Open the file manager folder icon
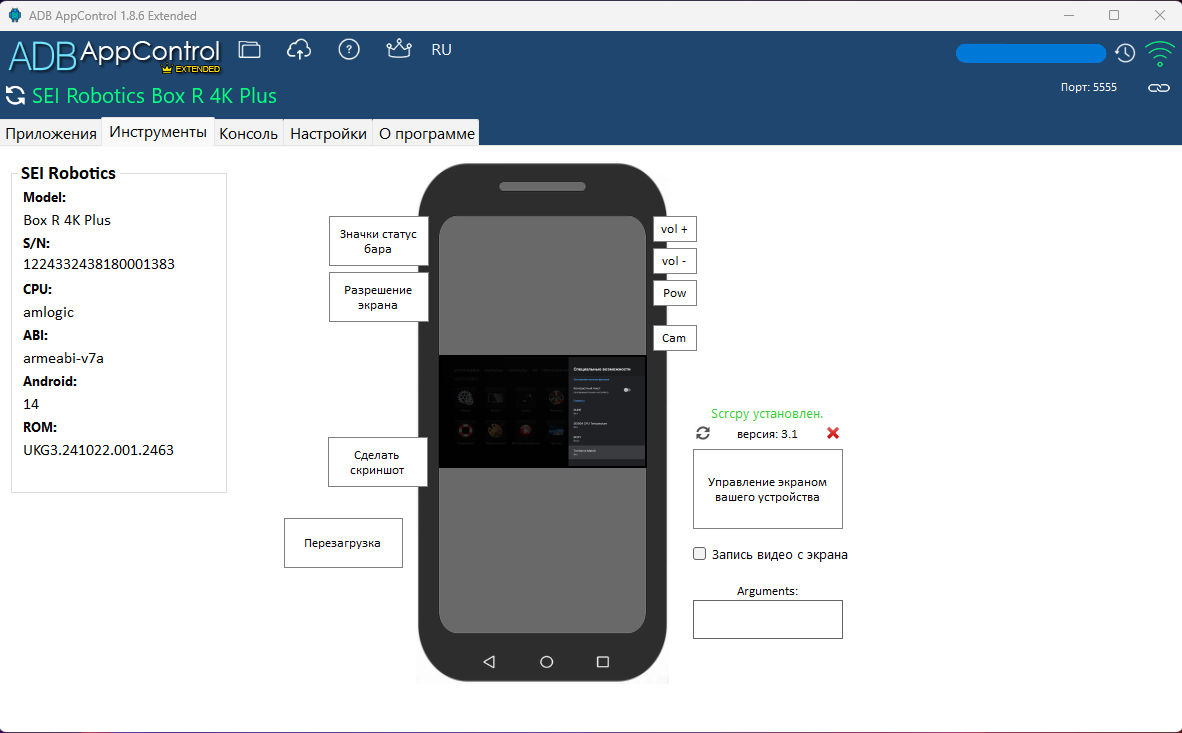This screenshot has height=733, width=1182. (250, 50)
